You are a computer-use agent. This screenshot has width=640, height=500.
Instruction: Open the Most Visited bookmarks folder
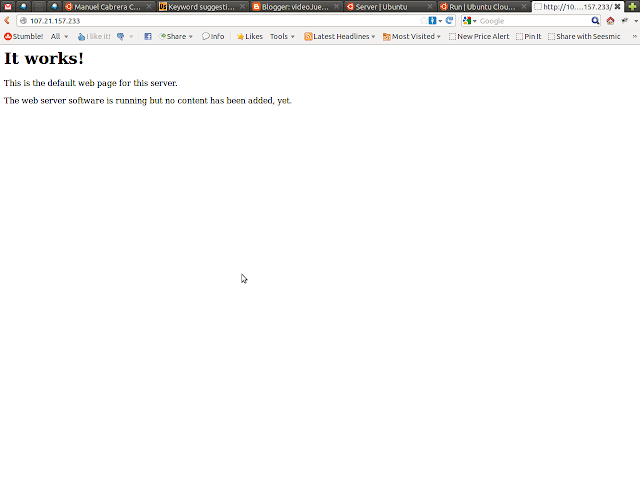pyautogui.click(x=412, y=36)
